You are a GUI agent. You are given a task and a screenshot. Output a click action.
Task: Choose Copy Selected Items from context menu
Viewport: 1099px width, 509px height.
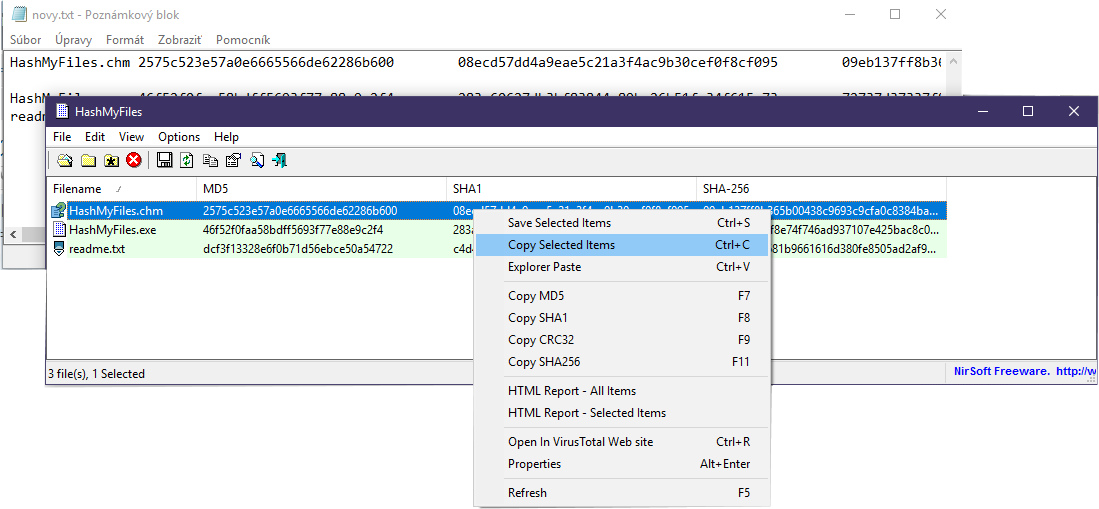(x=622, y=245)
